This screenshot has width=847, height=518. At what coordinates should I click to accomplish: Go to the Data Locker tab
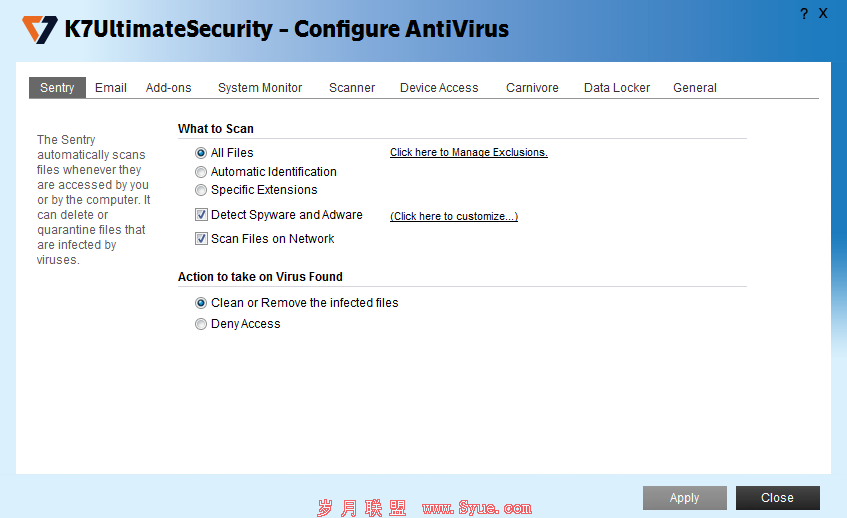click(x=617, y=88)
